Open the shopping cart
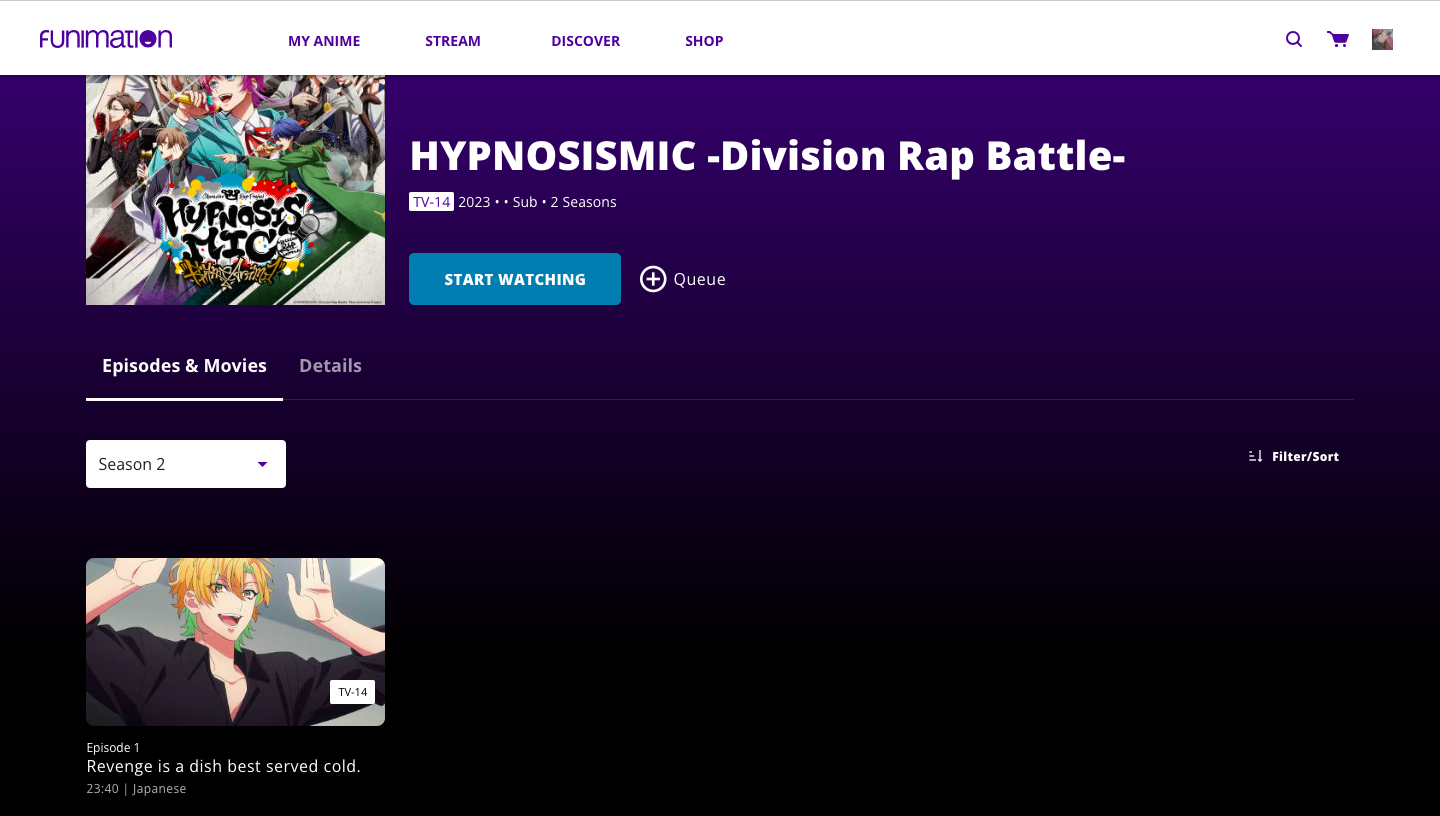This screenshot has height=816, width=1440. [1338, 40]
